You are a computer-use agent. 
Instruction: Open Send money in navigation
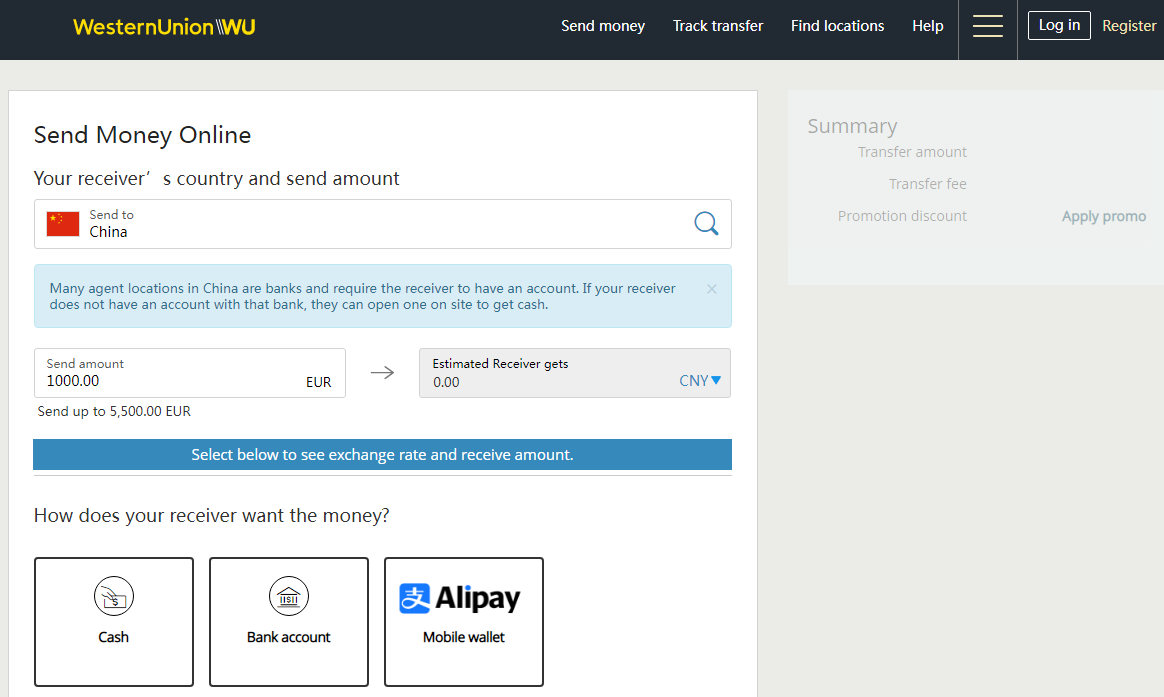click(603, 26)
